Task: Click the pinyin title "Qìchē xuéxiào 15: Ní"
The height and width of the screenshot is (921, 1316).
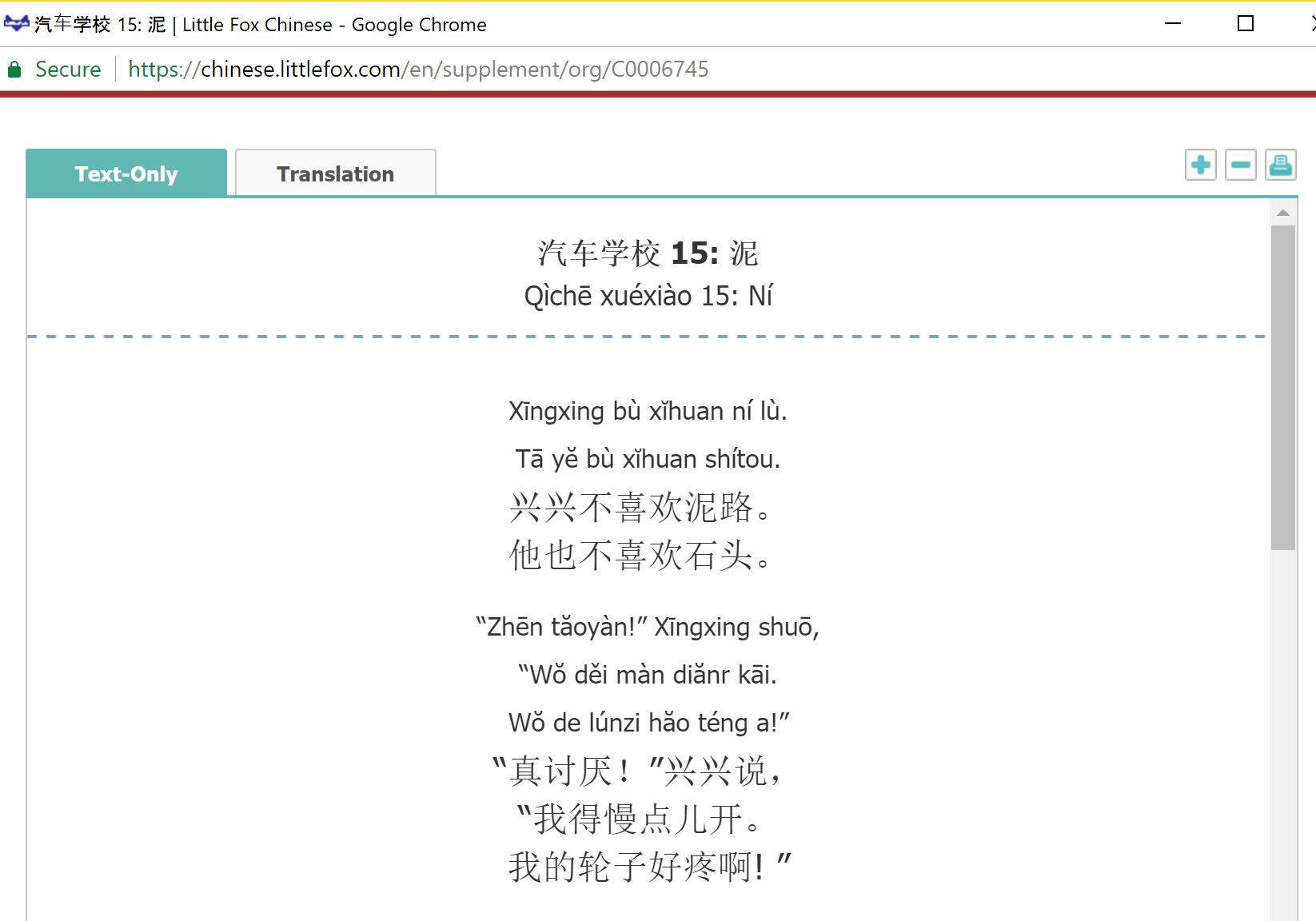Action: [648, 296]
